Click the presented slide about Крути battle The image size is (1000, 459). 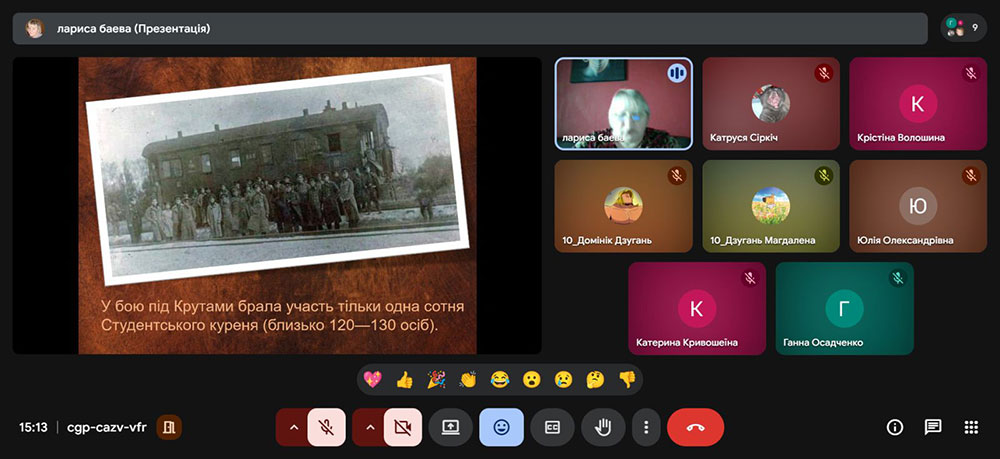277,205
